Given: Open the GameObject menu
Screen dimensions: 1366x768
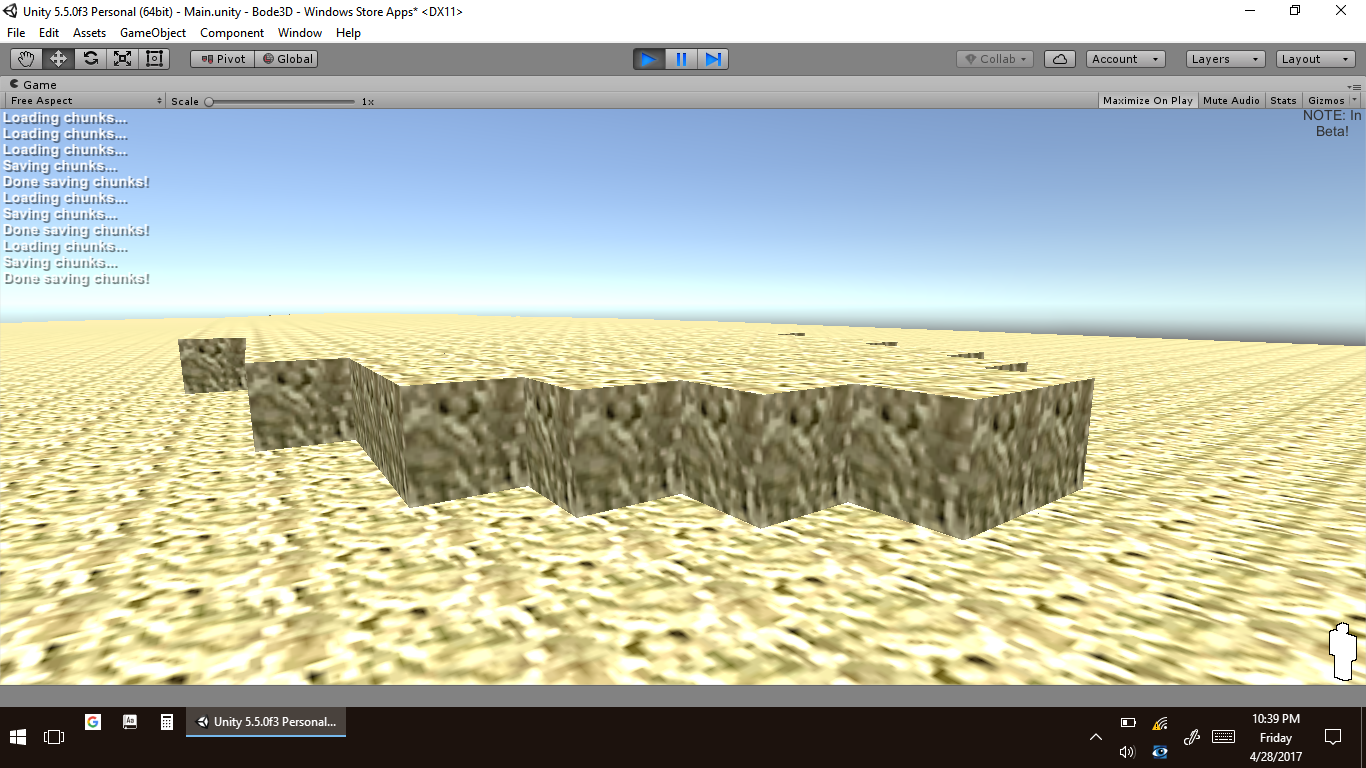Looking at the screenshot, I should click(x=152, y=33).
